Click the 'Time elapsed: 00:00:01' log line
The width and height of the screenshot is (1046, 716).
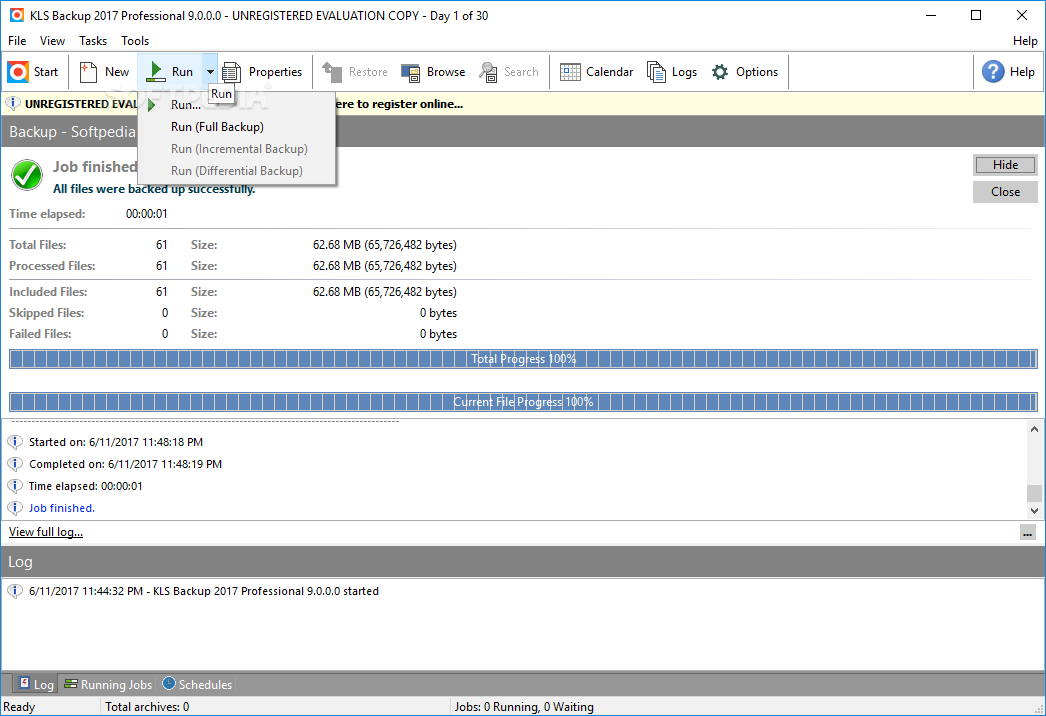point(85,486)
